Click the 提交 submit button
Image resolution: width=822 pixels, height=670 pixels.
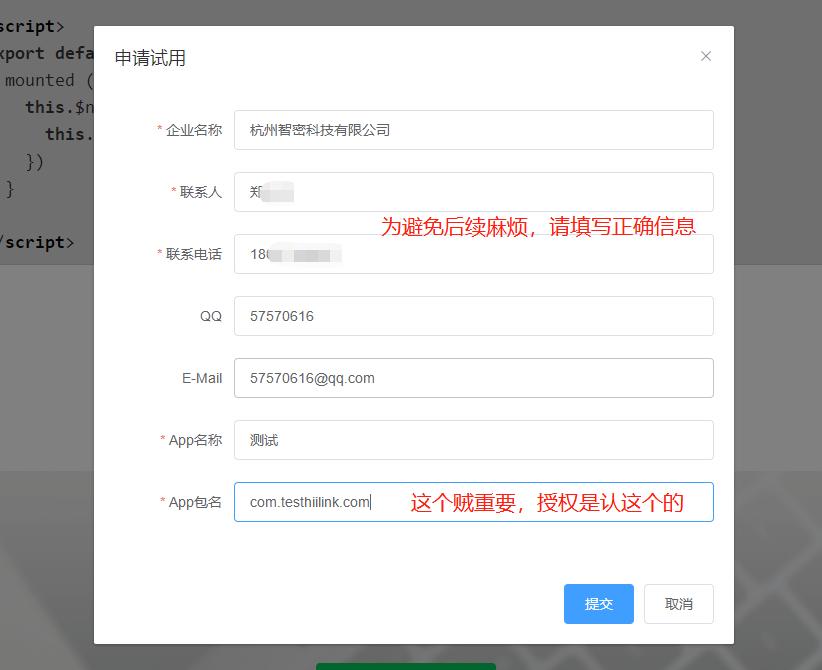[598, 604]
